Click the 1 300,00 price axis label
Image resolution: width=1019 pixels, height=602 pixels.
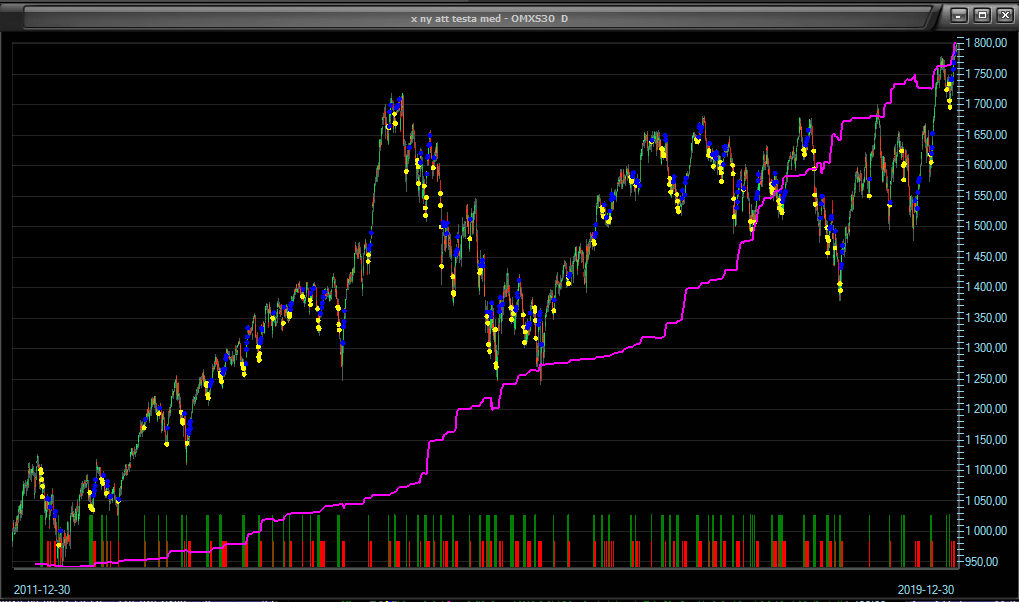[x=985, y=348]
